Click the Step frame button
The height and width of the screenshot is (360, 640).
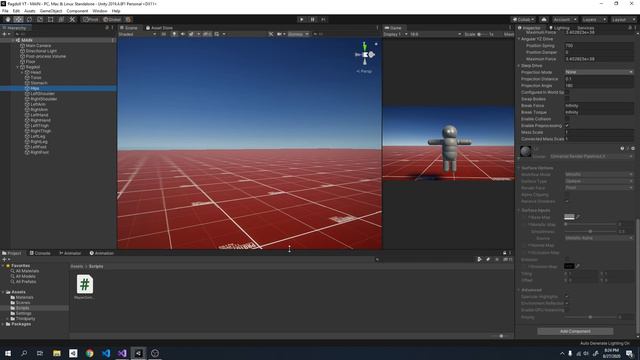[323, 19]
